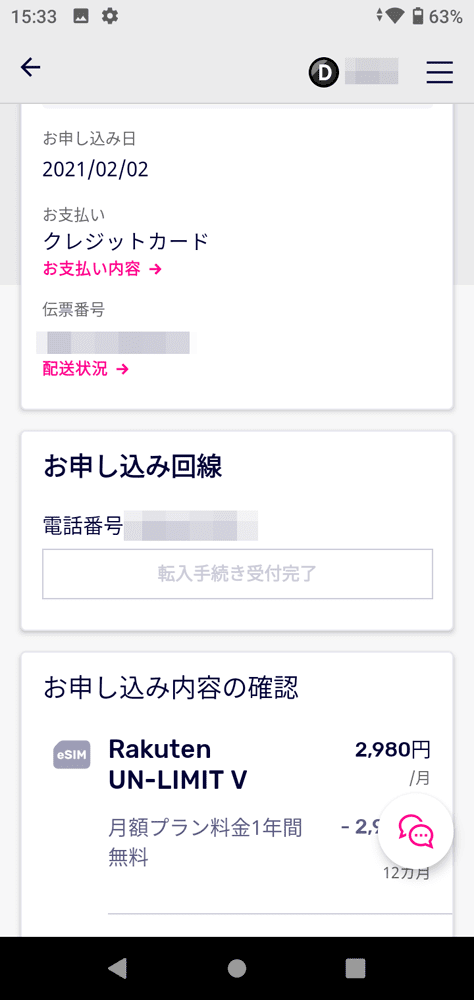The width and height of the screenshot is (474, 1000).
Task: Tap the Android home circle button
Action: (x=237, y=968)
